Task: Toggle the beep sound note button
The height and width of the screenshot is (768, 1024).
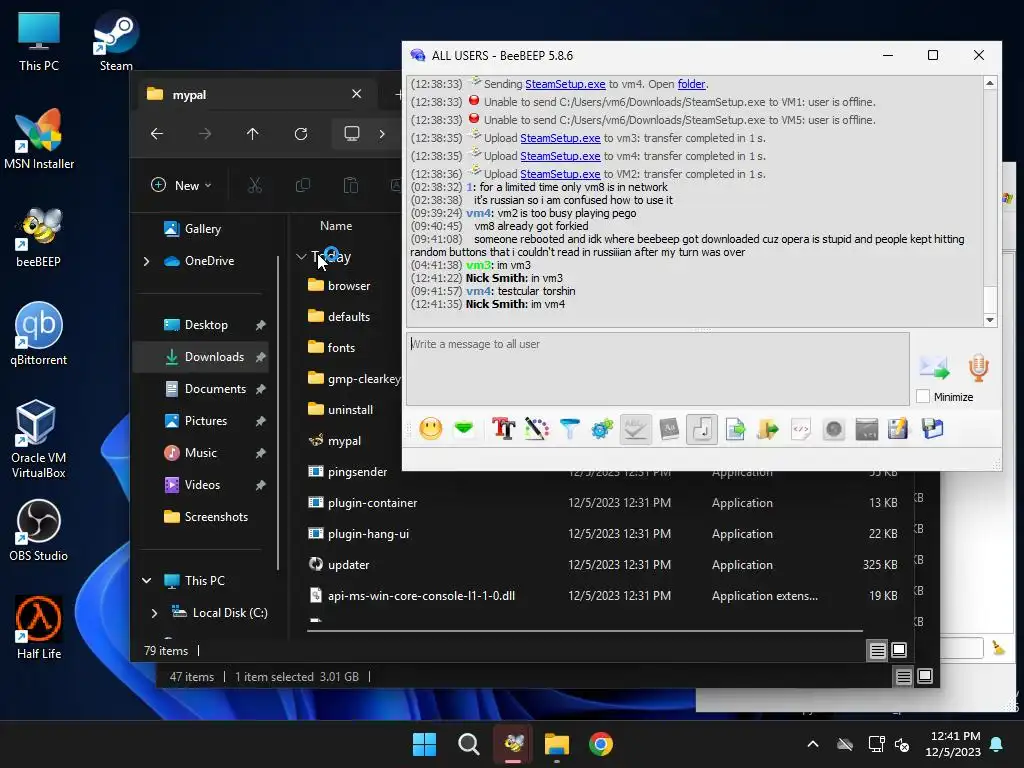Action: 702,429
